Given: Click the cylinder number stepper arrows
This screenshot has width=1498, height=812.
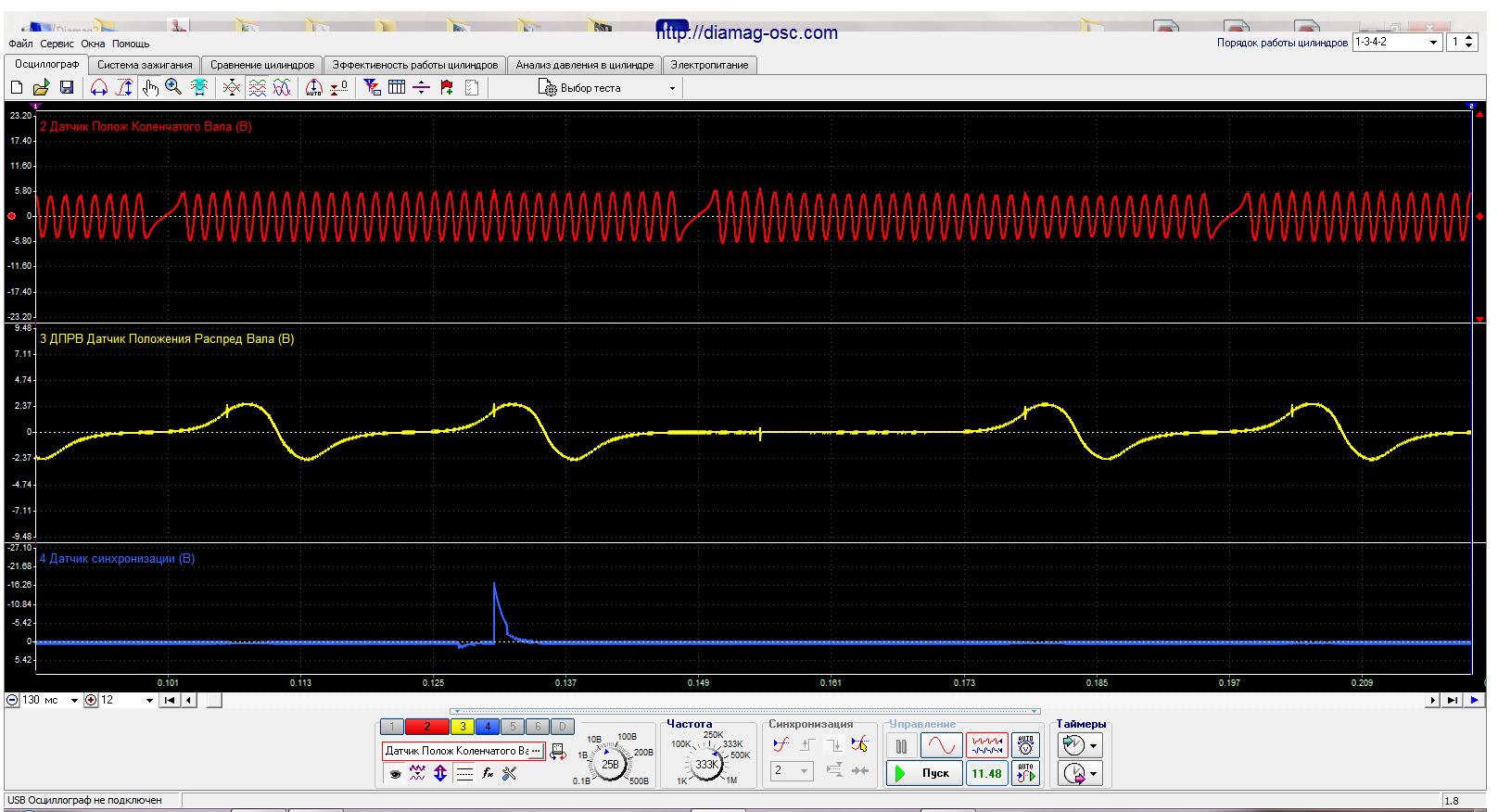Looking at the screenshot, I should (x=1469, y=42).
